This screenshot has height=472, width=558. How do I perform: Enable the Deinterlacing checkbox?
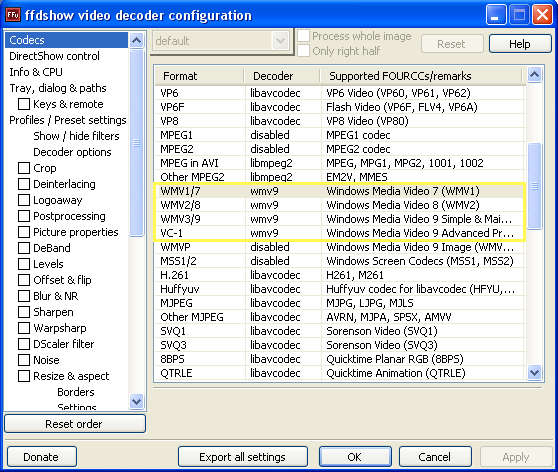pyautogui.click(x=24, y=184)
